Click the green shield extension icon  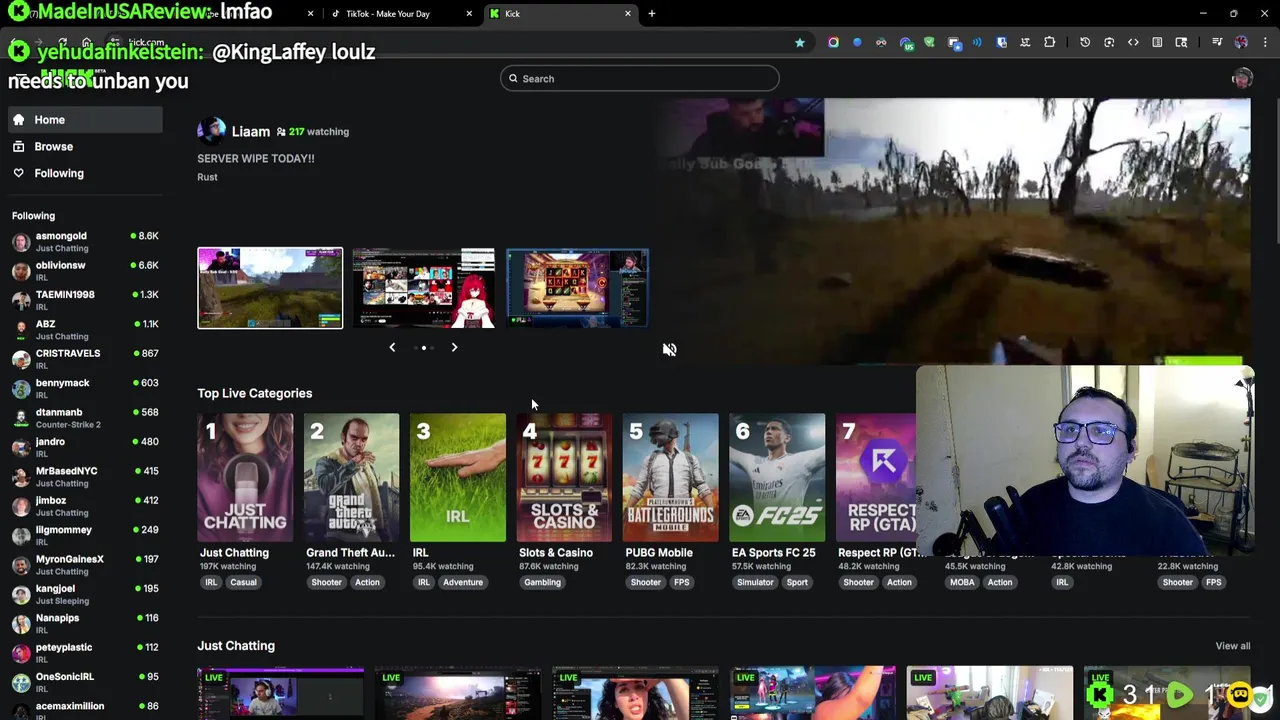[929, 43]
